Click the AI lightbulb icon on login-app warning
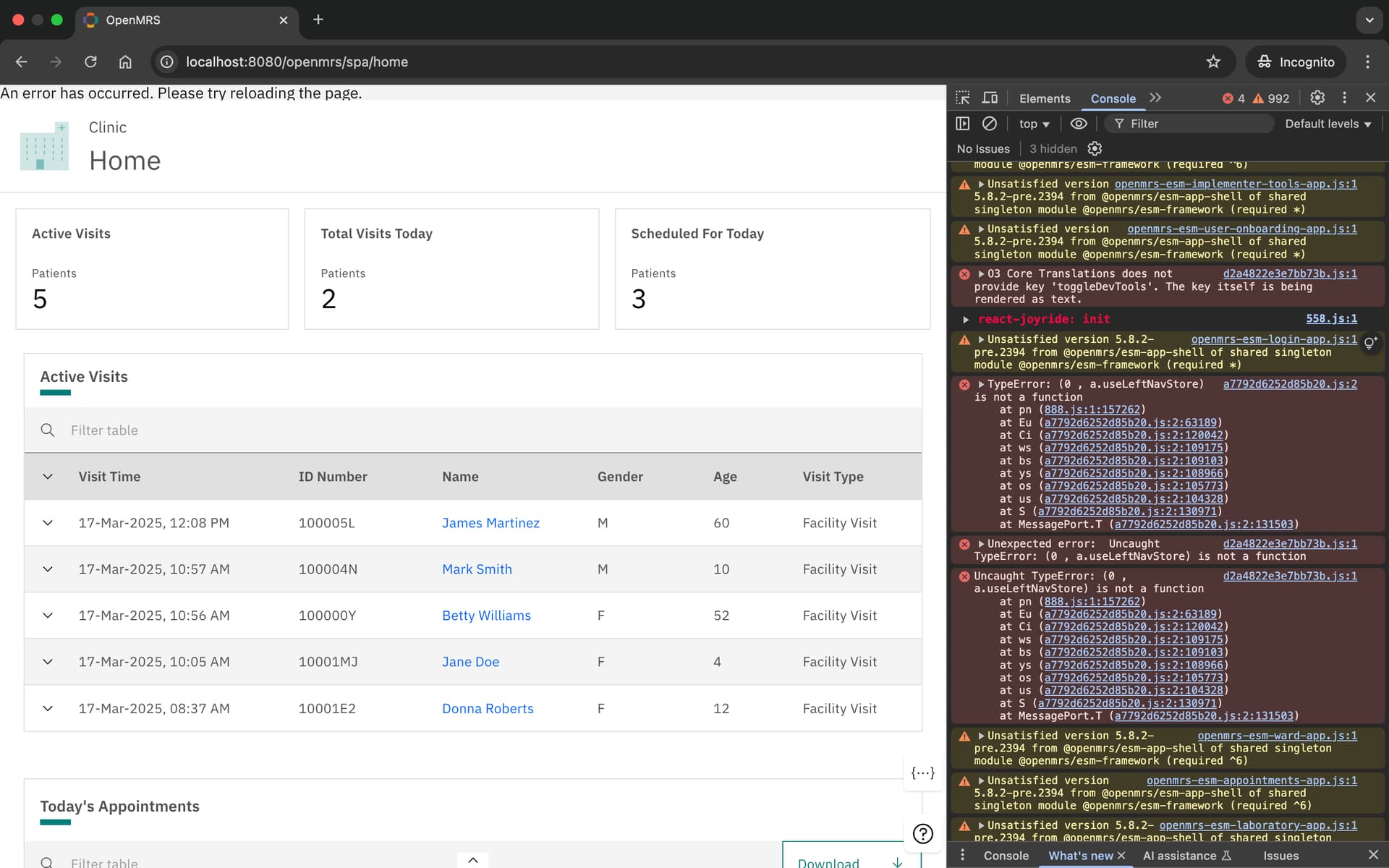Viewport: 1389px width, 868px height. pyautogui.click(x=1370, y=344)
